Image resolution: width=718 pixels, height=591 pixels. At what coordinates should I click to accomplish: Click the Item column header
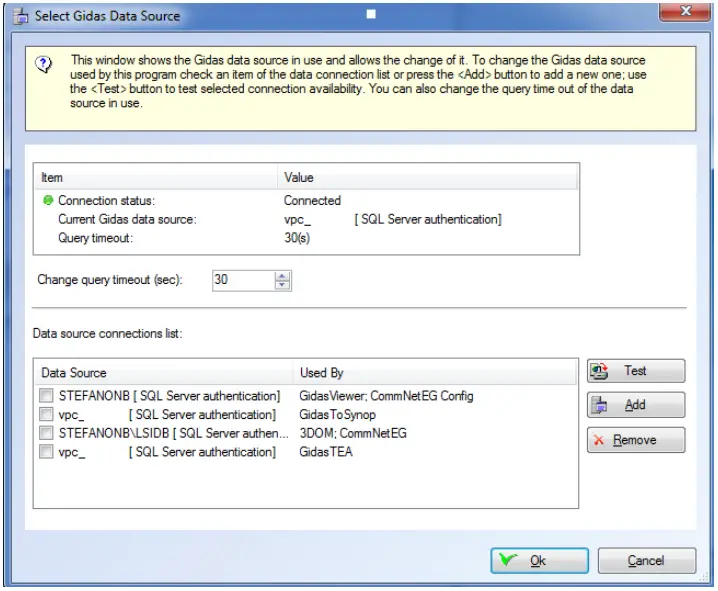point(156,178)
